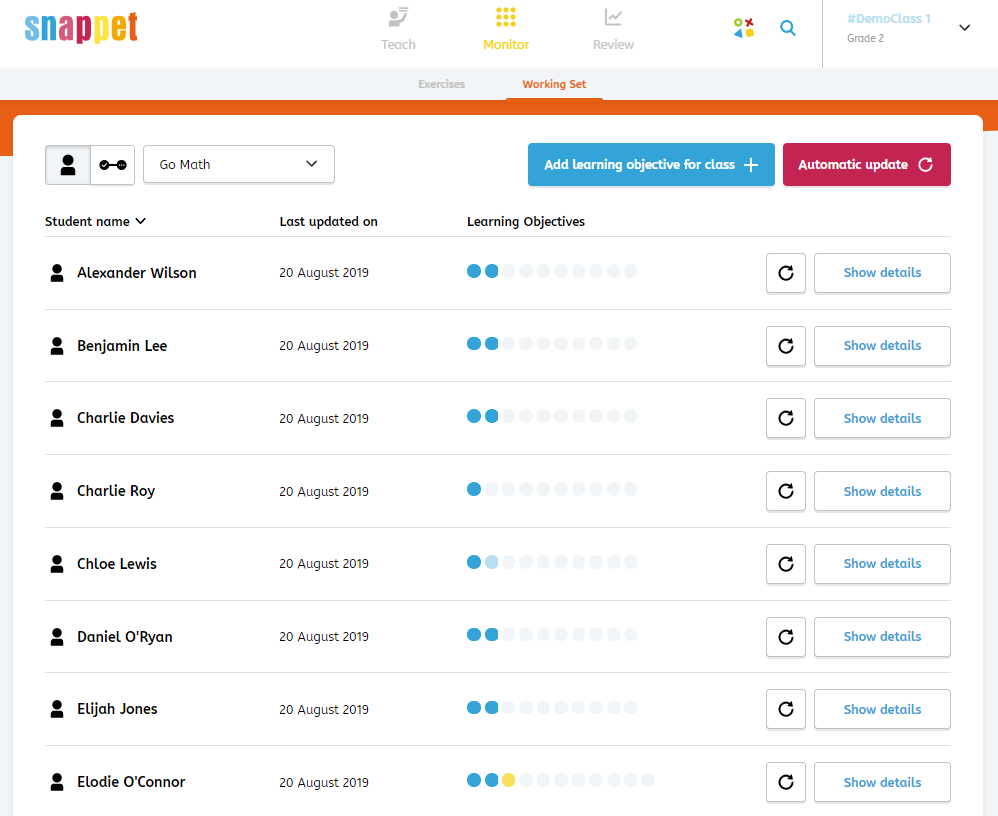Select the Working Set tab
Screen dimensions: 998x816
(x=554, y=84)
